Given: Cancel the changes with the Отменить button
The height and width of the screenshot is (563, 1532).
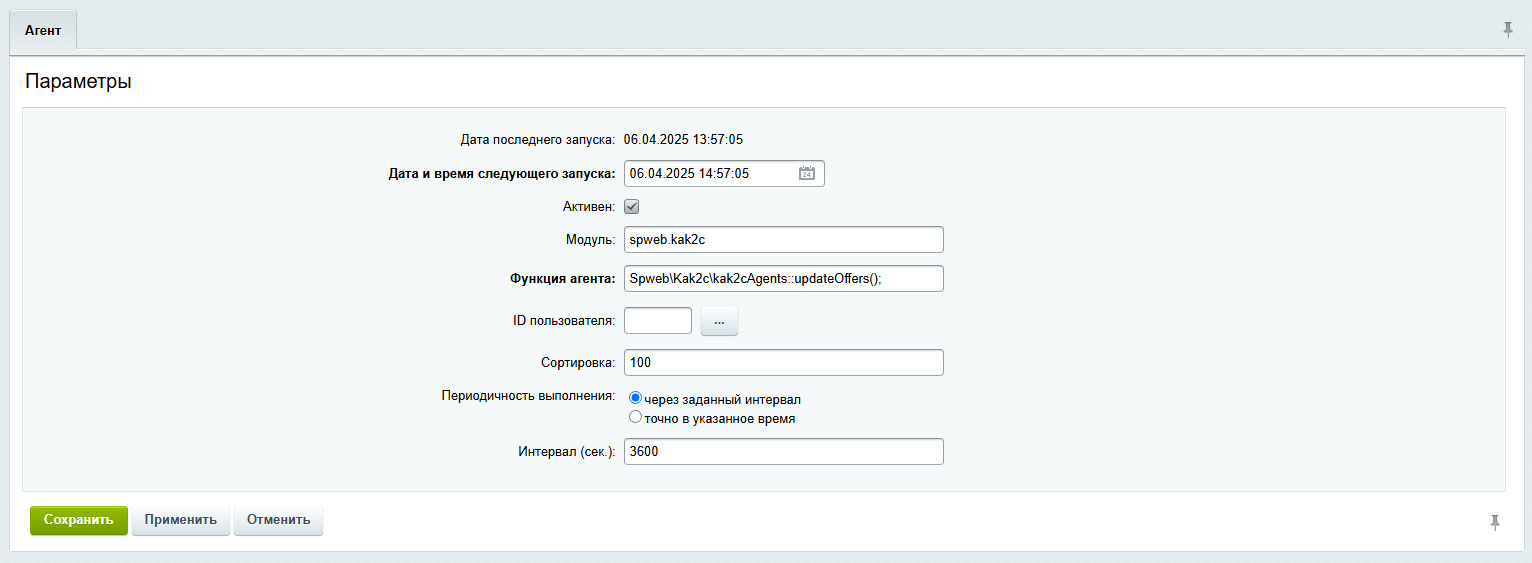Looking at the screenshot, I should [x=278, y=520].
